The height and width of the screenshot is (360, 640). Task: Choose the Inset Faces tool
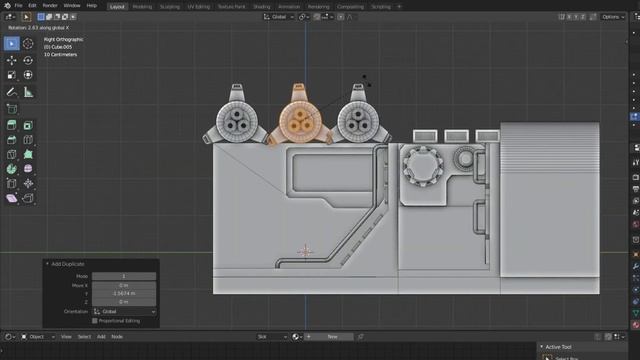pos(28,125)
